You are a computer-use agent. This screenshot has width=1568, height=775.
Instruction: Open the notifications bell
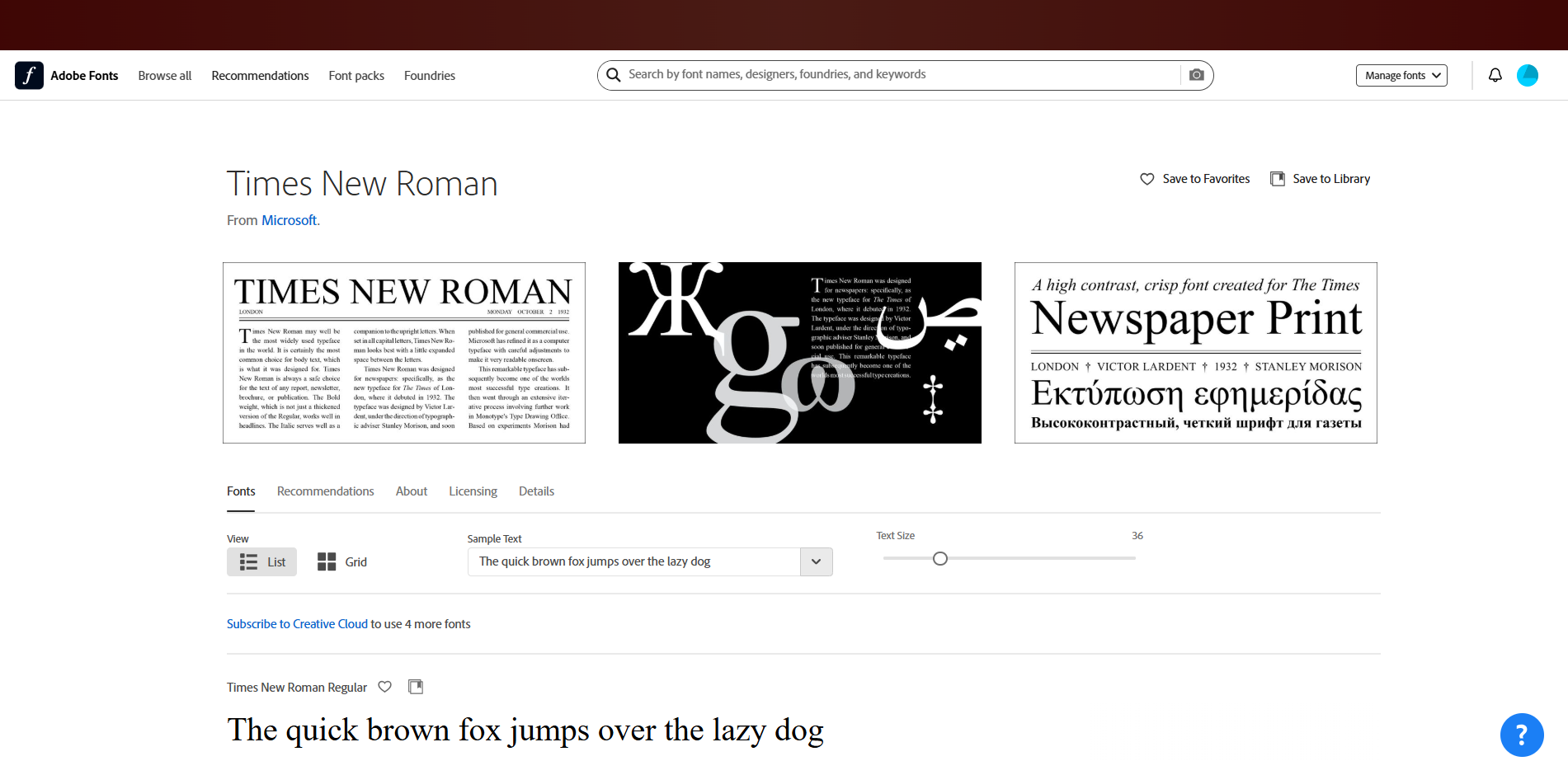1495,75
